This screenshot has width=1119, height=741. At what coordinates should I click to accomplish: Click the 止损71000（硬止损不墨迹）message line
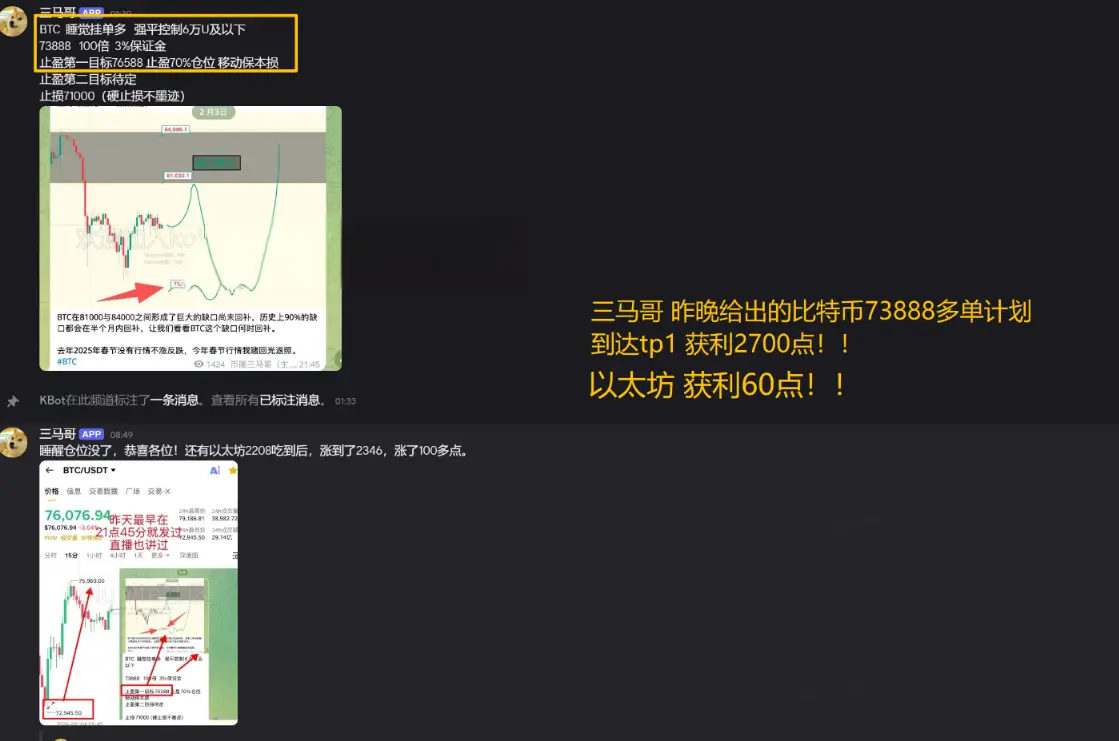coord(112,96)
